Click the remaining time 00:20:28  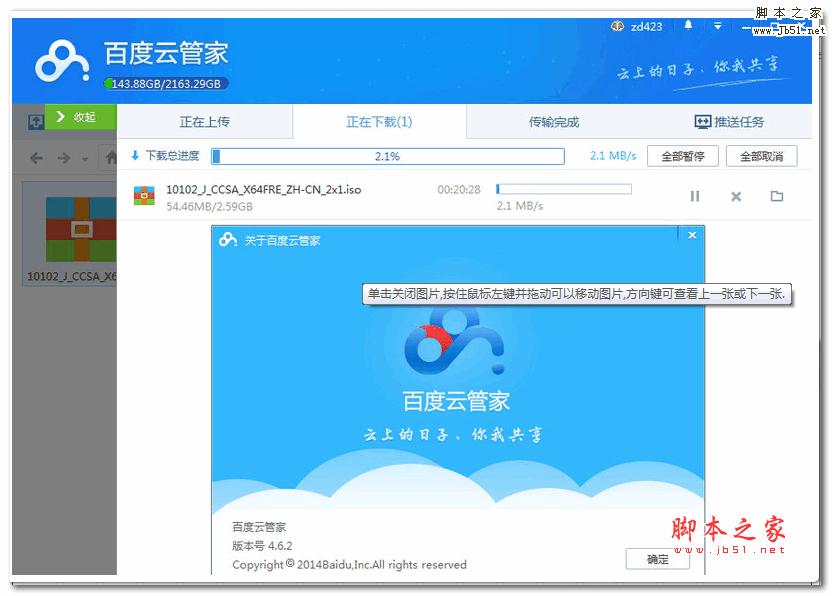[459, 189]
